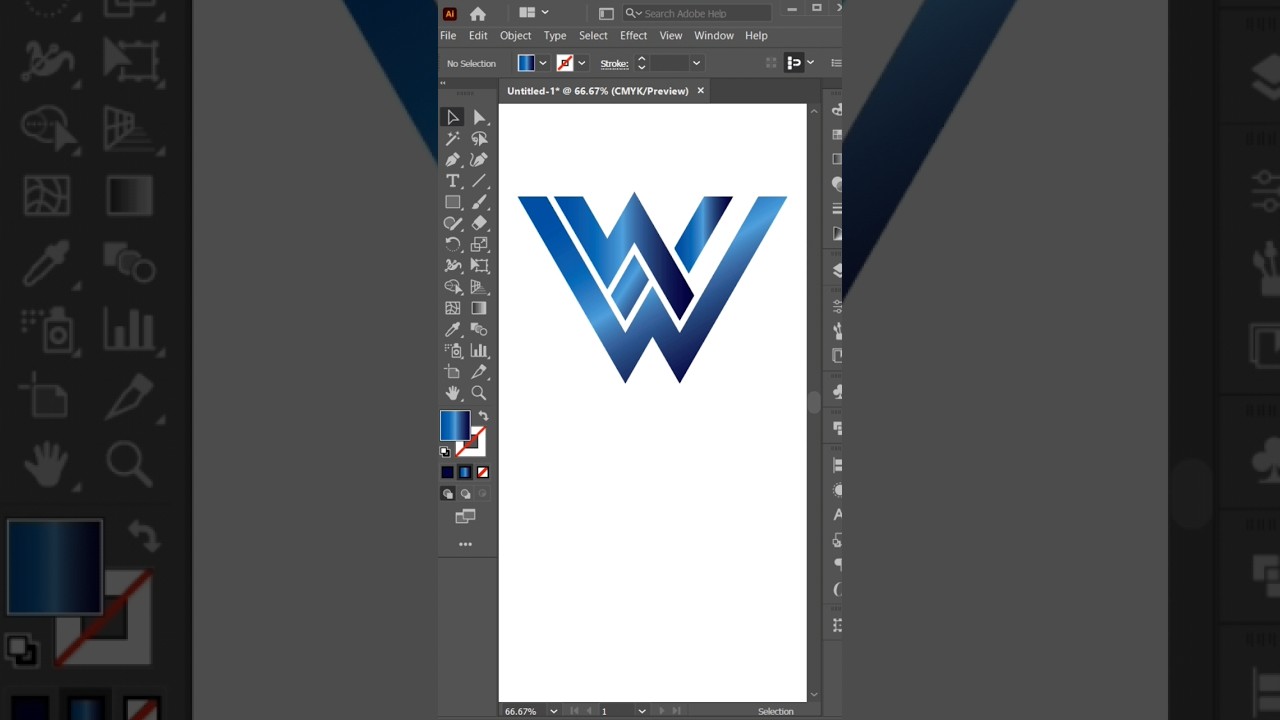Image resolution: width=1280 pixels, height=720 pixels.
Task: Select the Slice tool
Action: (x=479, y=371)
